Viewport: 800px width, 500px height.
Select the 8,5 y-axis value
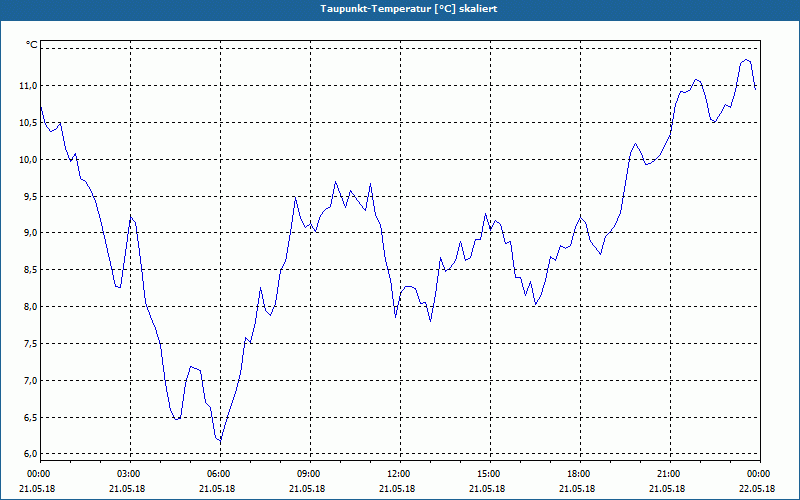30,270
